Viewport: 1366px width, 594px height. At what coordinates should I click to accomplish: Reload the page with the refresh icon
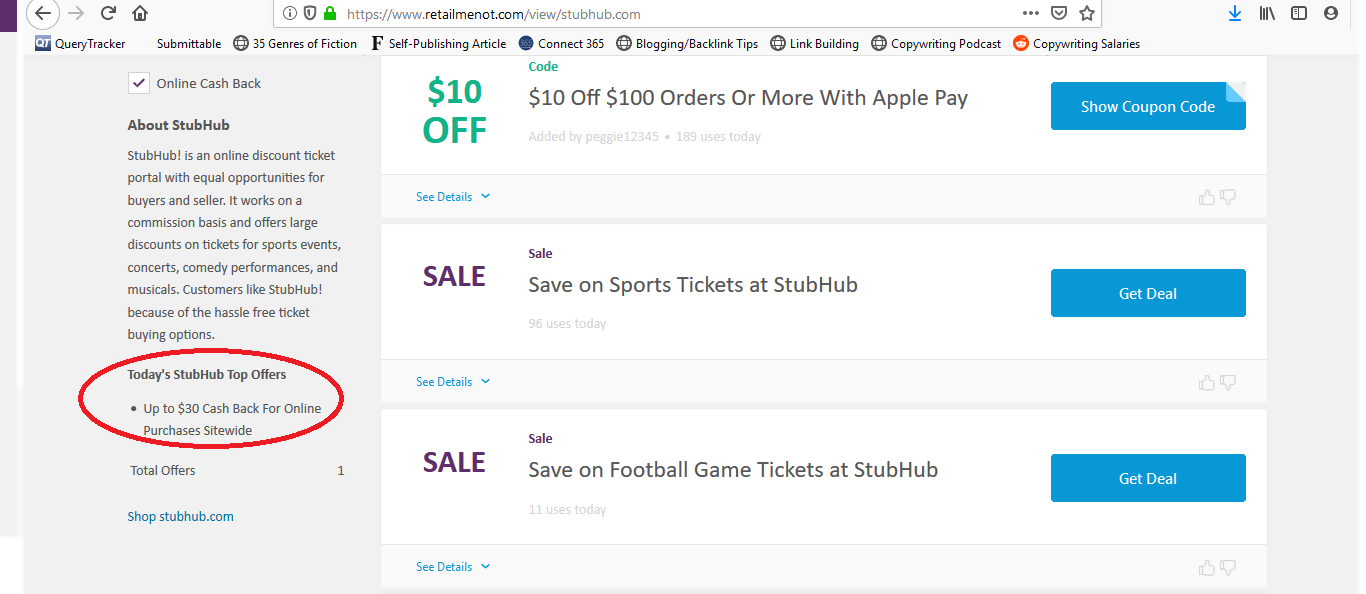[108, 13]
